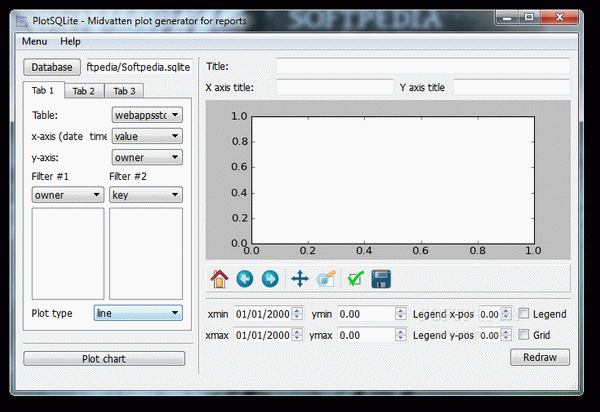Open the x-axis column dropdown showing value
Viewport: 600px width, 412px height.
pos(147,136)
